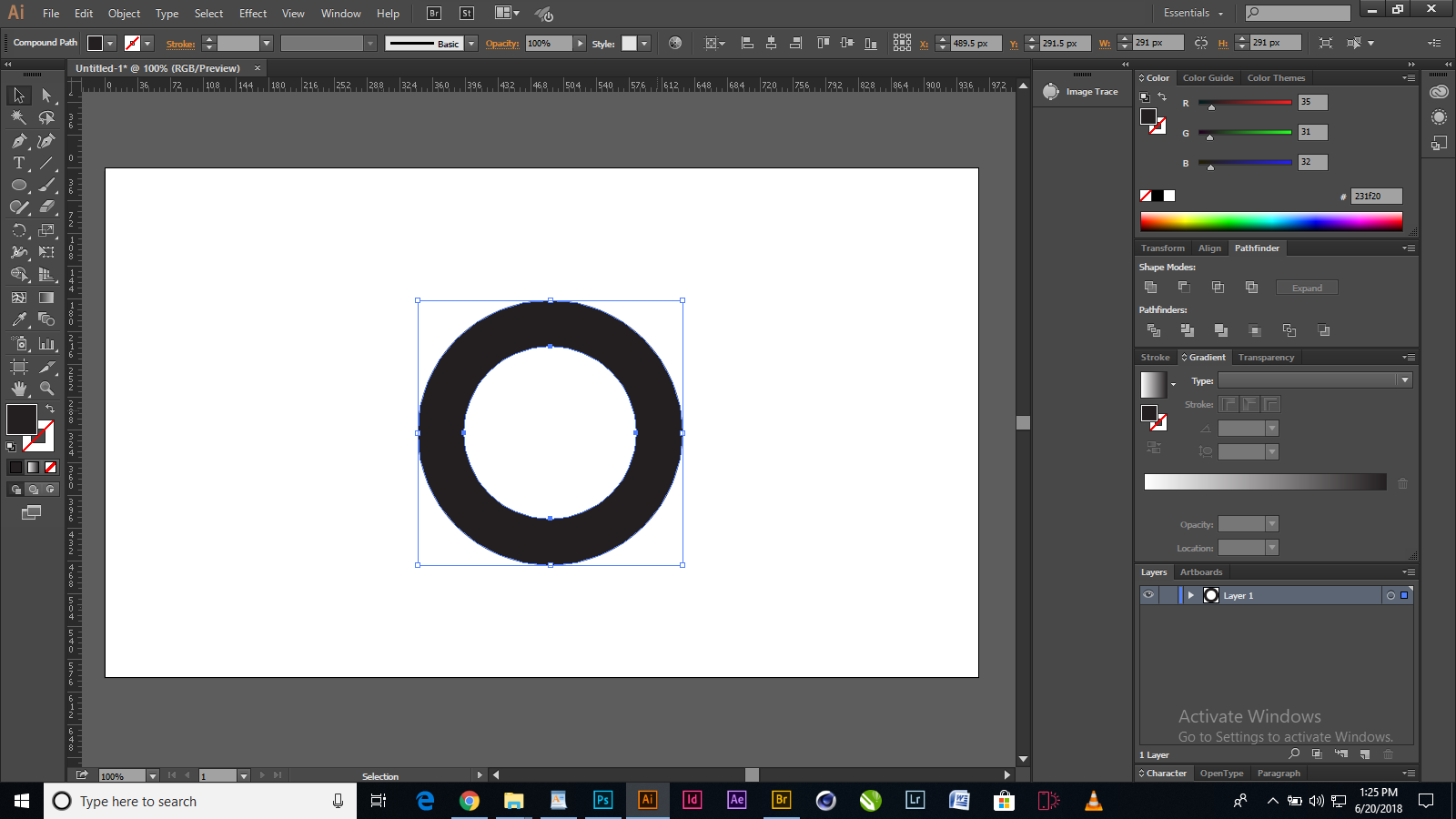The width and height of the screenshot is (1456, 819).
Task: Click the hex color value field
Action: click(1375, 197)
